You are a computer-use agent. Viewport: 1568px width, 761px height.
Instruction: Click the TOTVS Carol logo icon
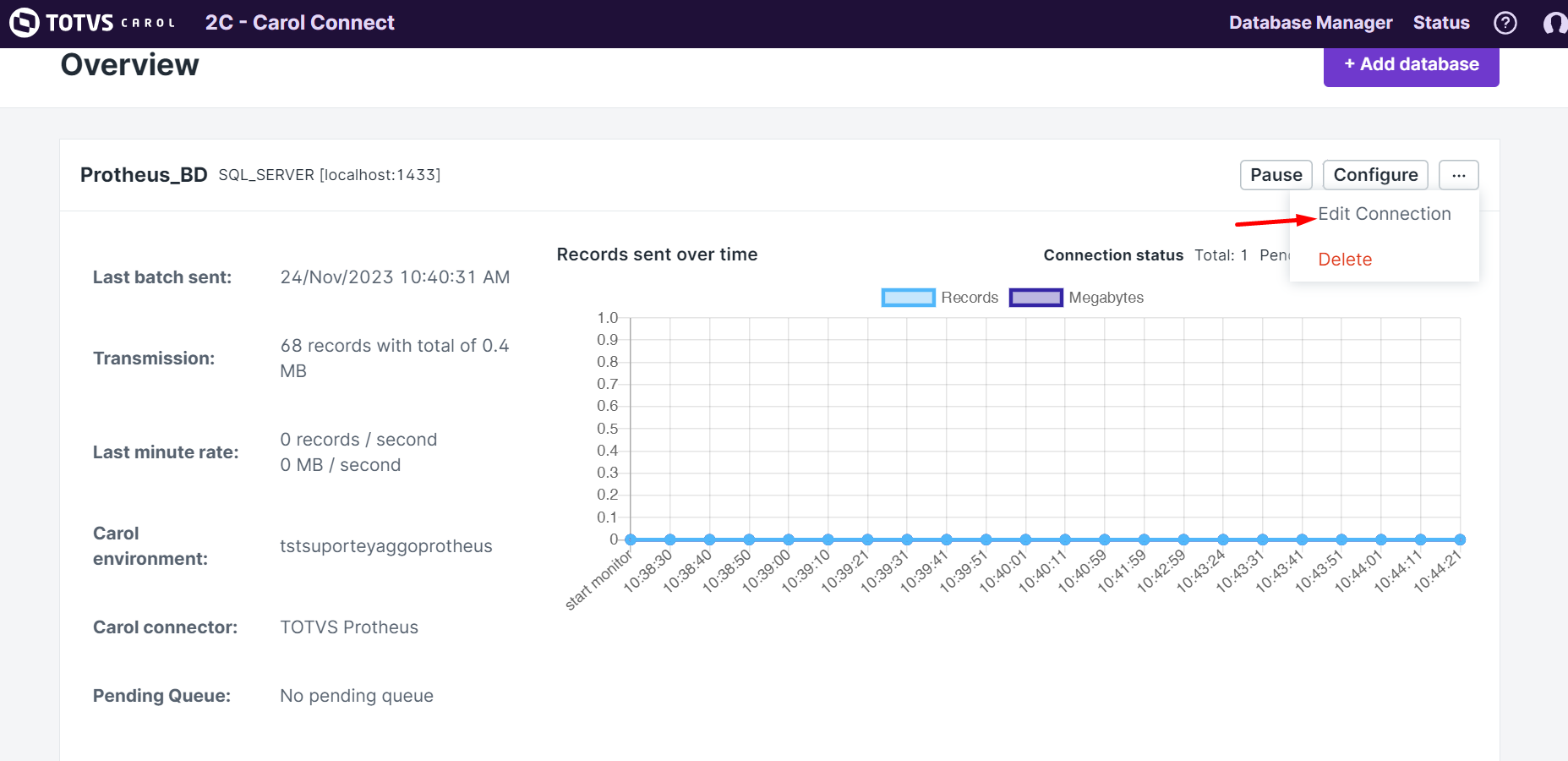(25, 23)
